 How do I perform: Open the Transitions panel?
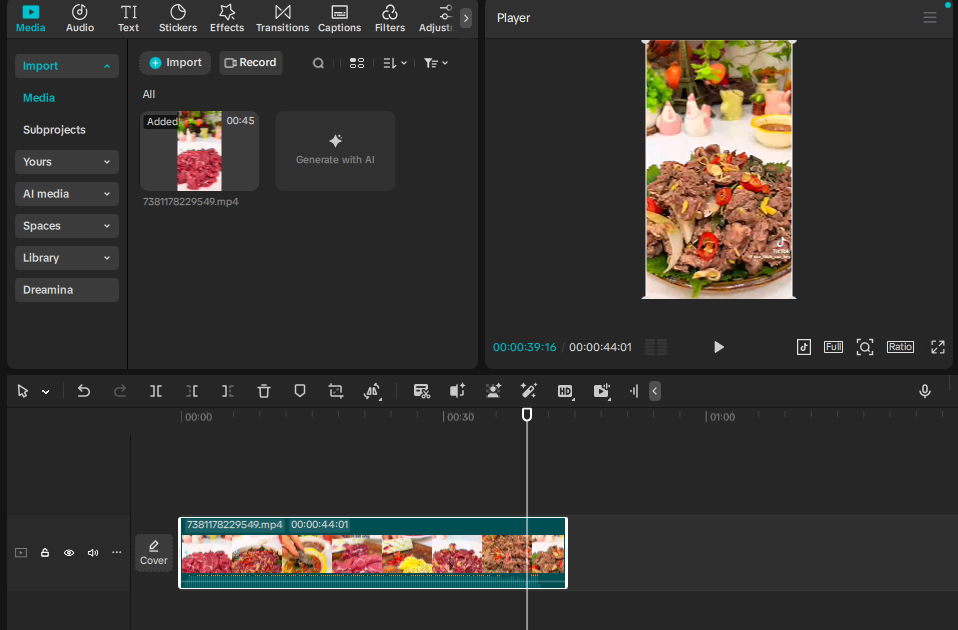(x=282, y=18)
